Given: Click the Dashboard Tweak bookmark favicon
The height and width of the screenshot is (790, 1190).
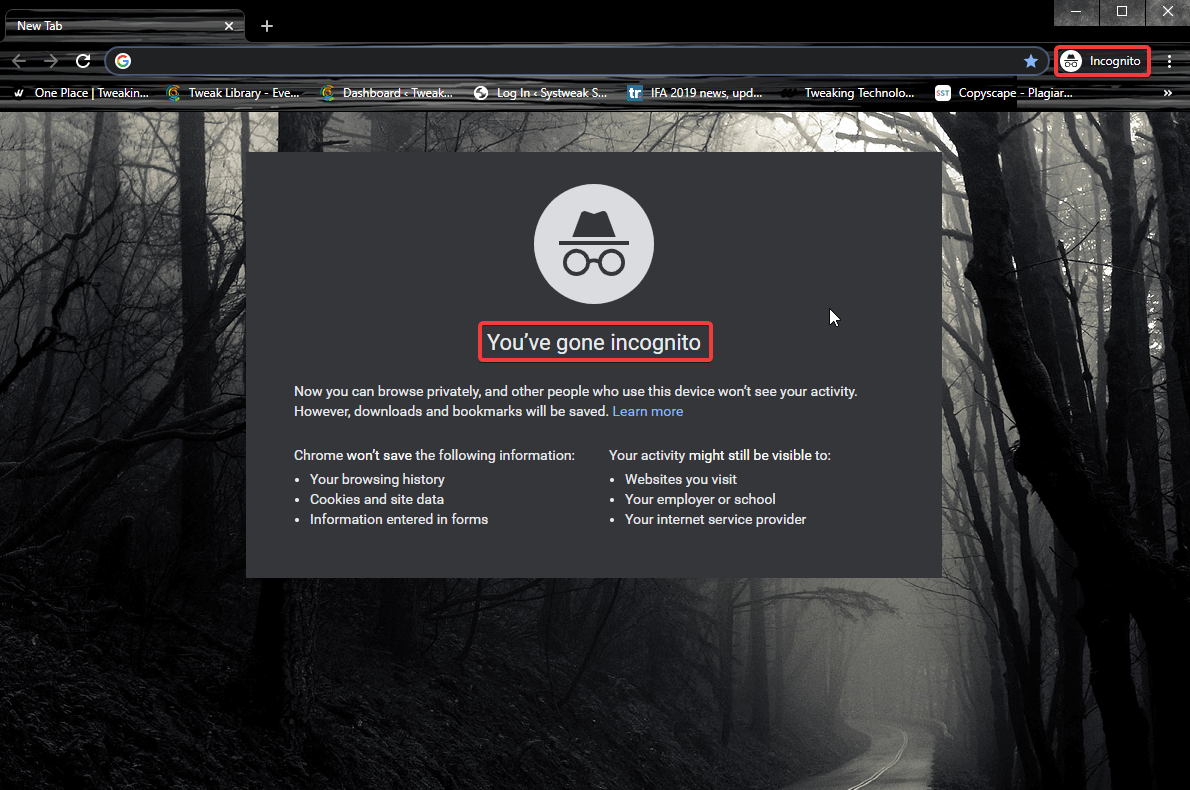Looking at the screenshot, I should (x=328, y=92).
